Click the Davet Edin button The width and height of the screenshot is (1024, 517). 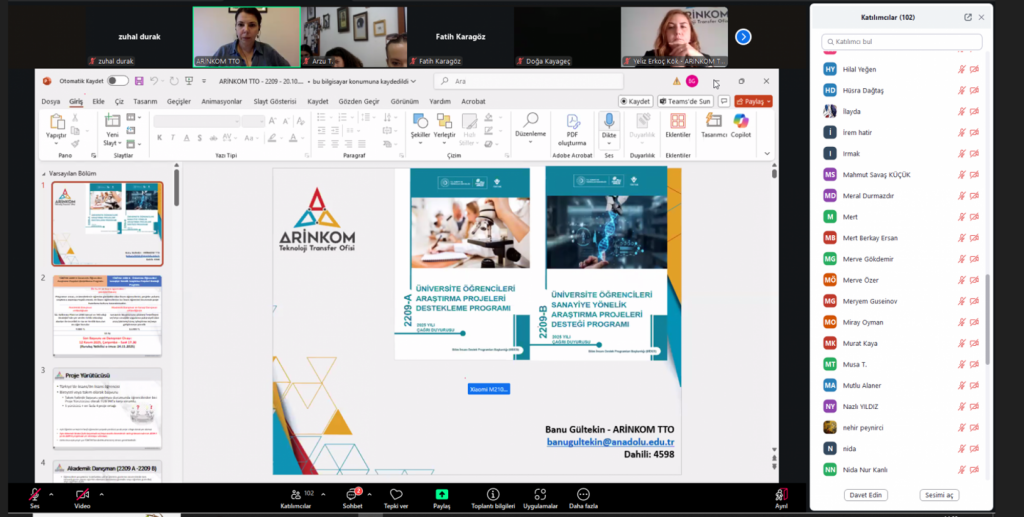pos(866,495)
